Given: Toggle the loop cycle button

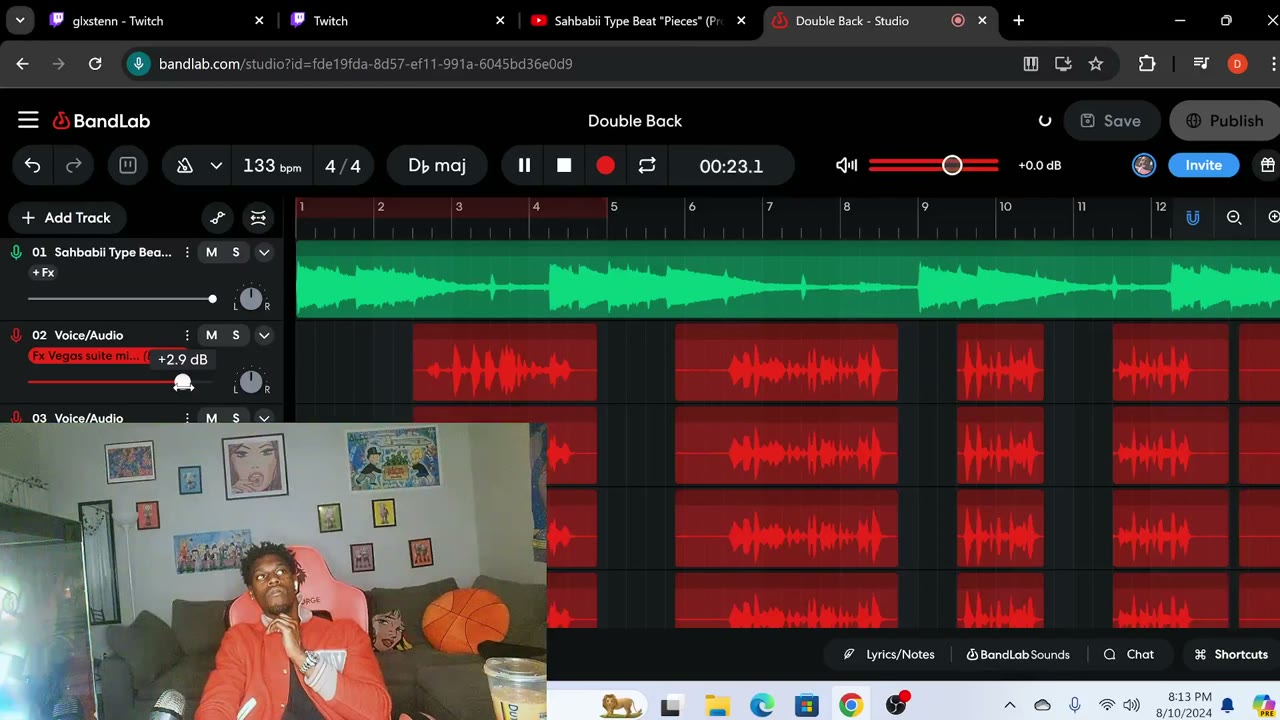Looking at the screenshot, I should coord(647,166).
